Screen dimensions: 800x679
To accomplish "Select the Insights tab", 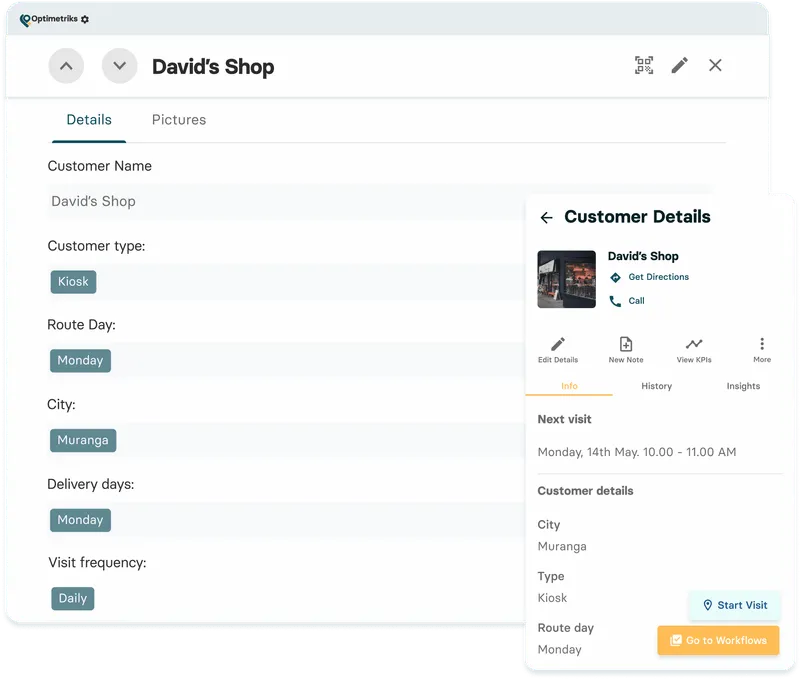I will point(743,386).
